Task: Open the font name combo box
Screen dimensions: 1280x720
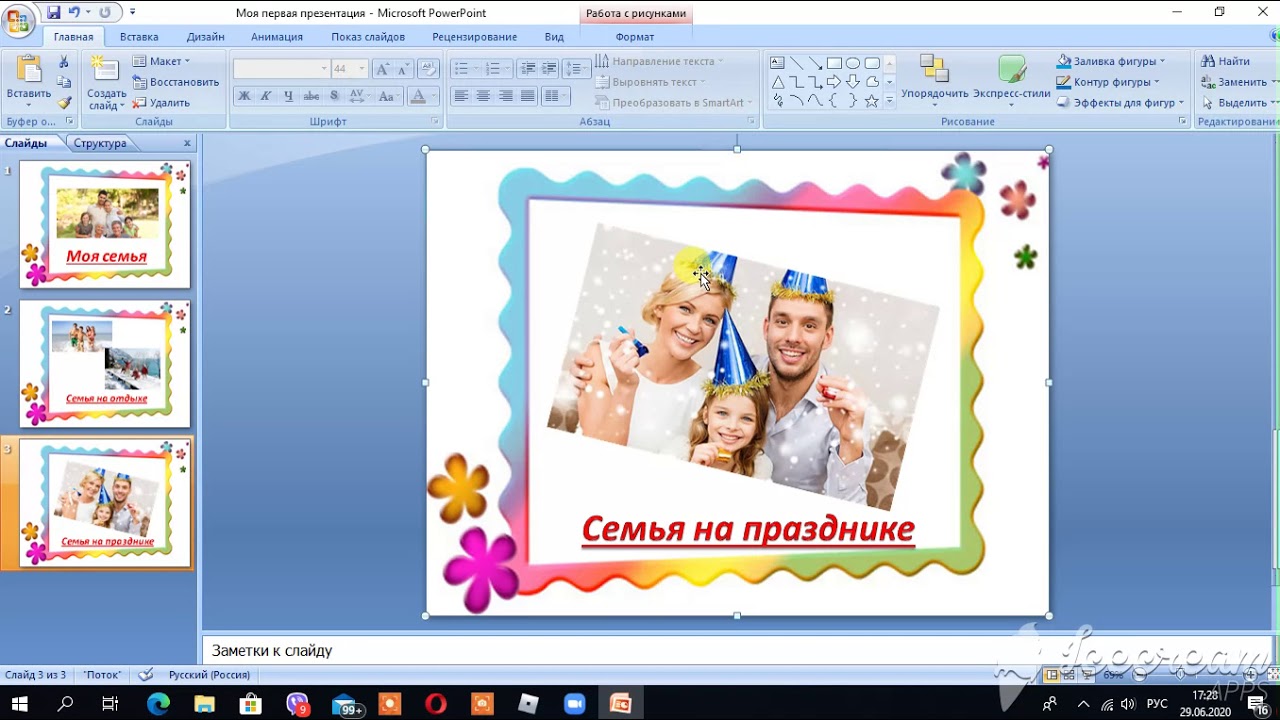Action: [281, 69]
